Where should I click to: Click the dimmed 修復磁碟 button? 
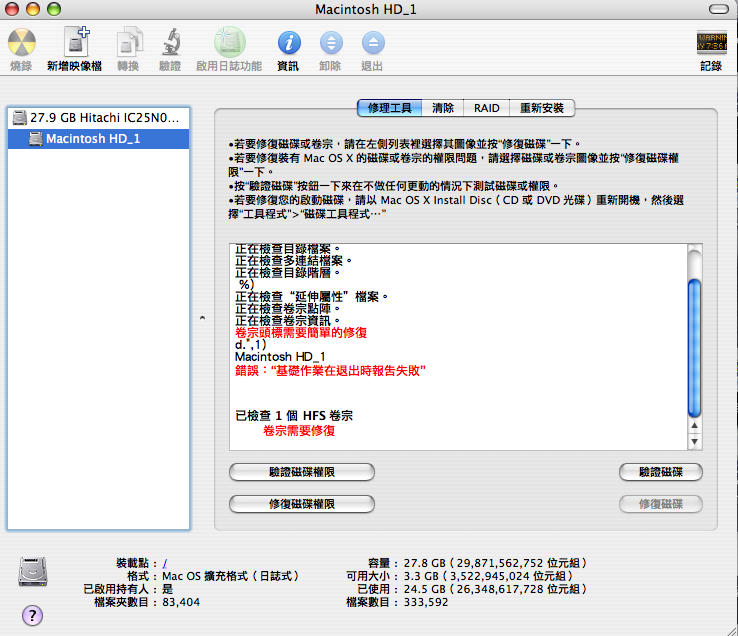[660, 504]
